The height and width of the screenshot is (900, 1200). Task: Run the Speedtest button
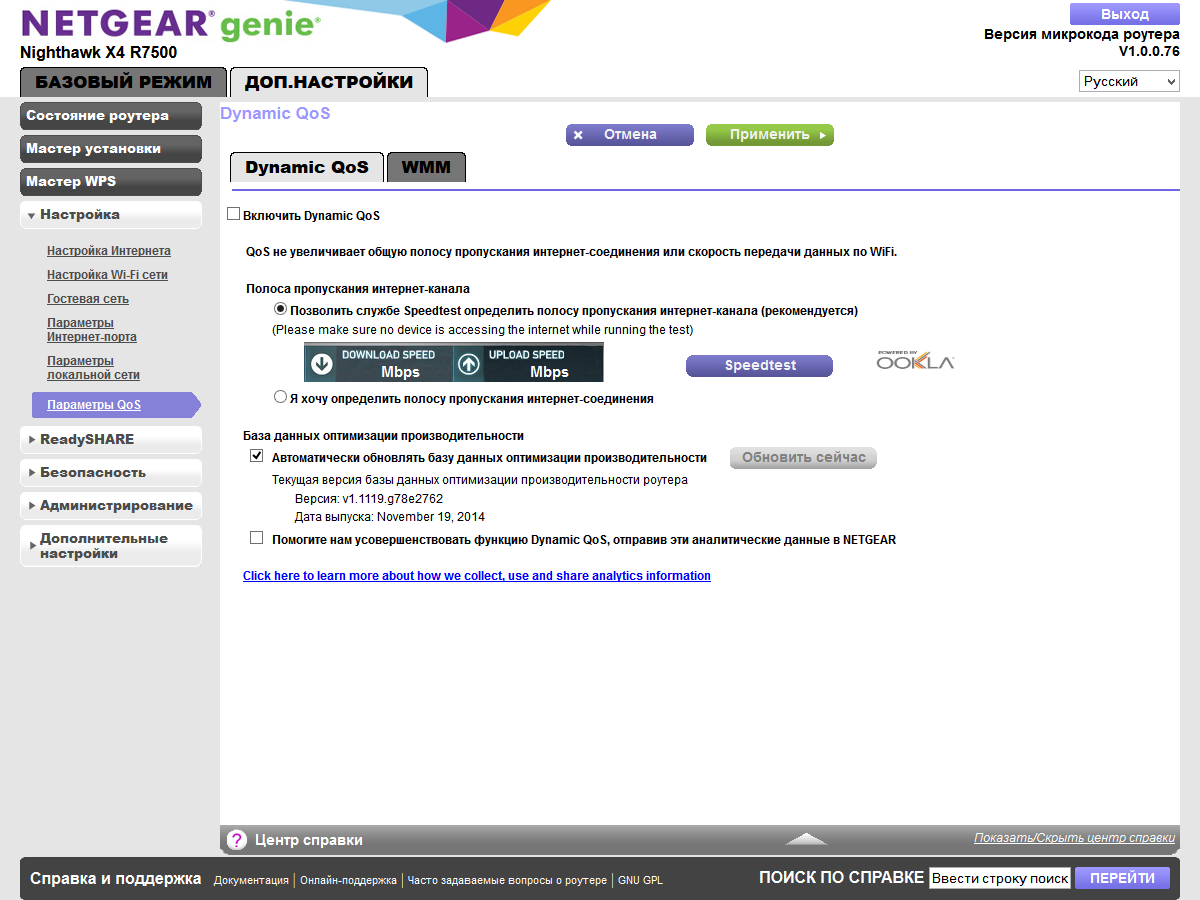click(759, 366)
